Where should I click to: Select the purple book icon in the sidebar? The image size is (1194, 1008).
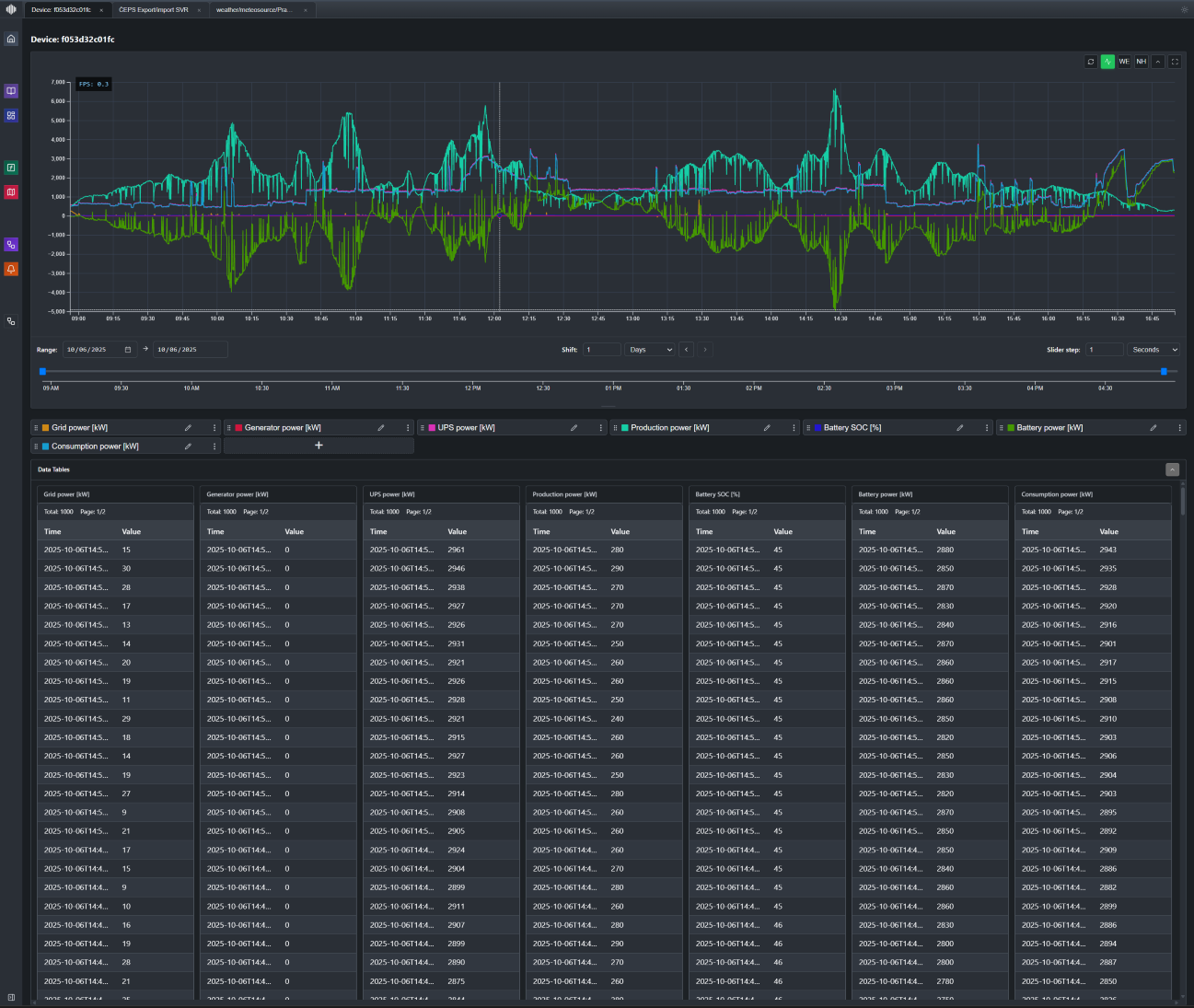[11, 90]
